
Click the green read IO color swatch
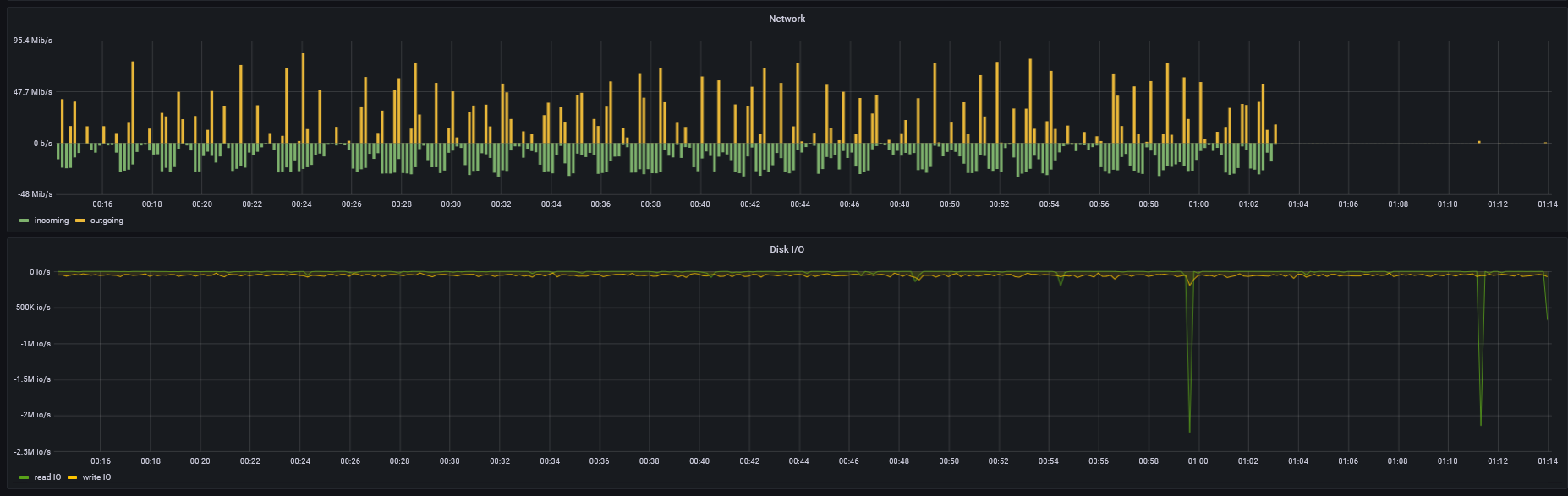click(x=25, y=477)
